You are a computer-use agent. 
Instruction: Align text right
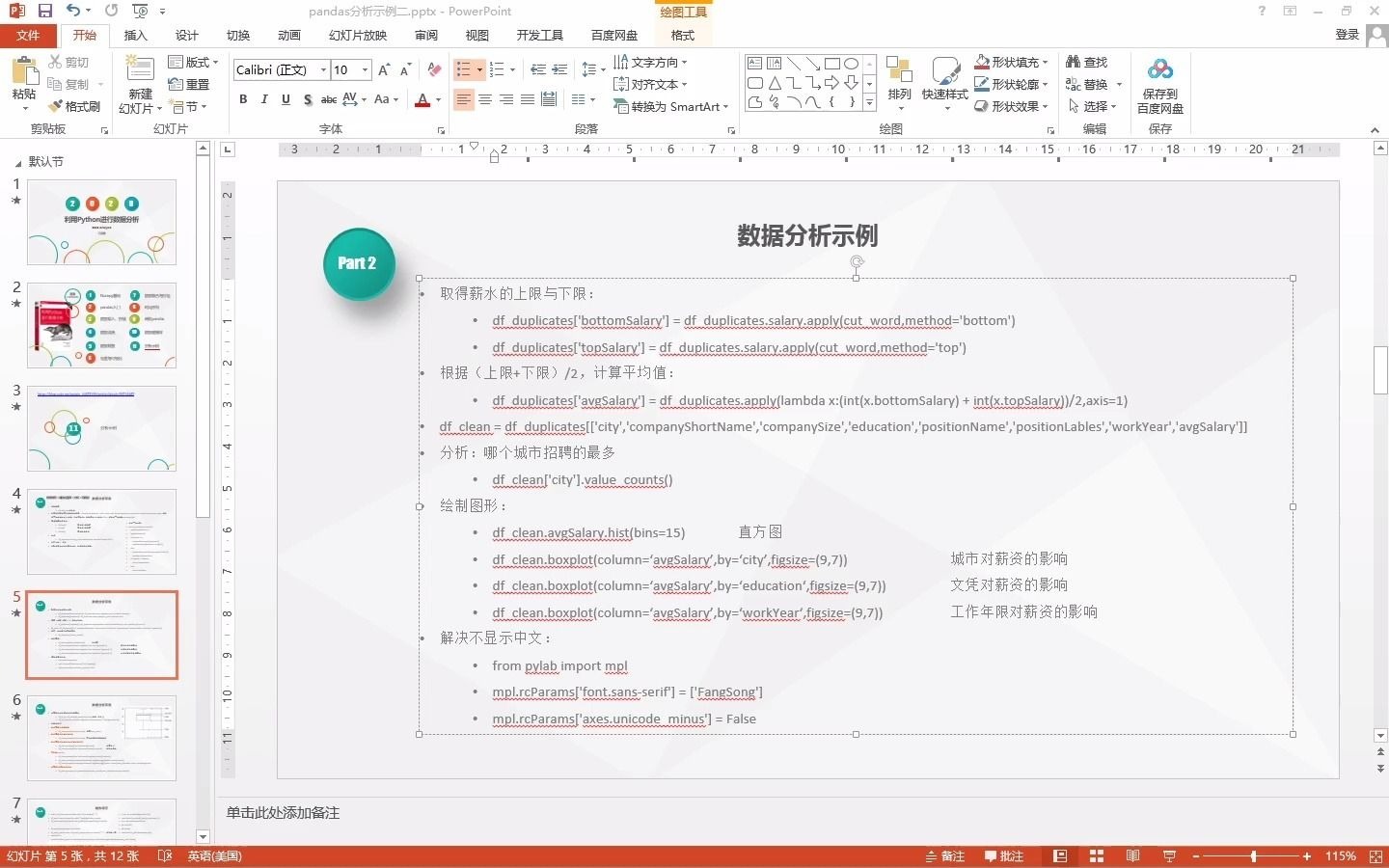[x=506, y=99]
